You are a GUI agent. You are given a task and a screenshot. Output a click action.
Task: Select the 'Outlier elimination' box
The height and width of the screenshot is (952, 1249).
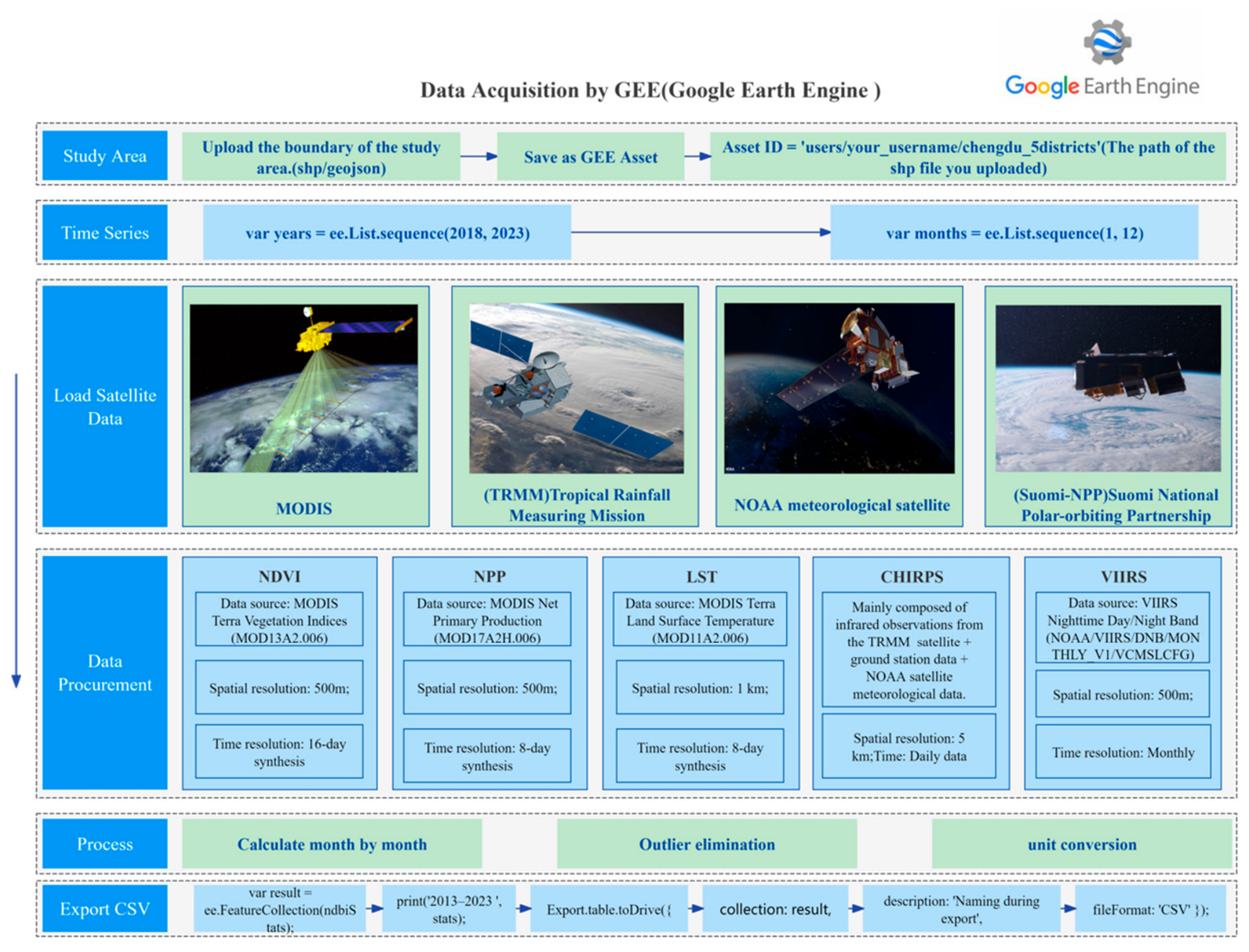pos(707,844)
